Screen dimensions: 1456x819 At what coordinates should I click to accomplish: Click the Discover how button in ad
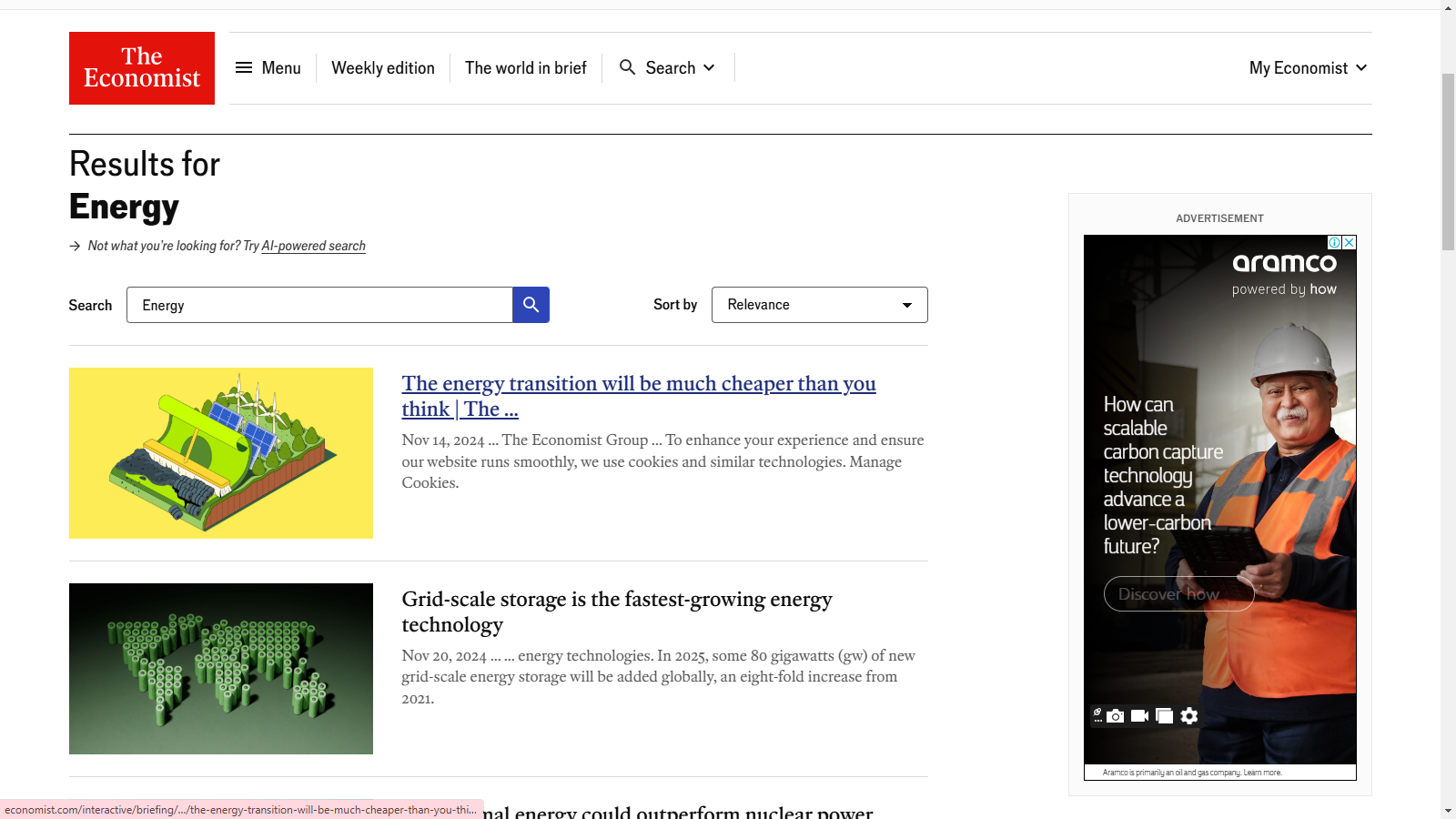coord(1178,594)
